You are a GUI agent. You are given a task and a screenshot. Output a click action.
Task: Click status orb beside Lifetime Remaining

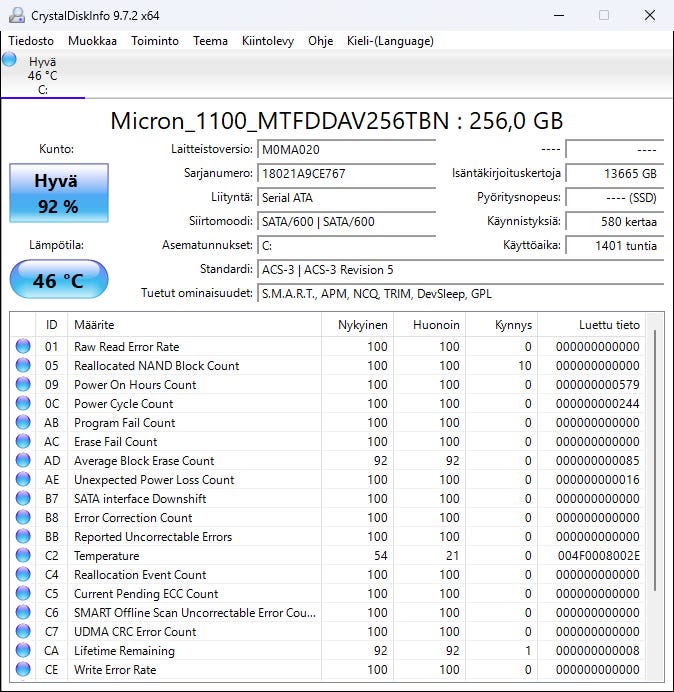tap(23, 651)
